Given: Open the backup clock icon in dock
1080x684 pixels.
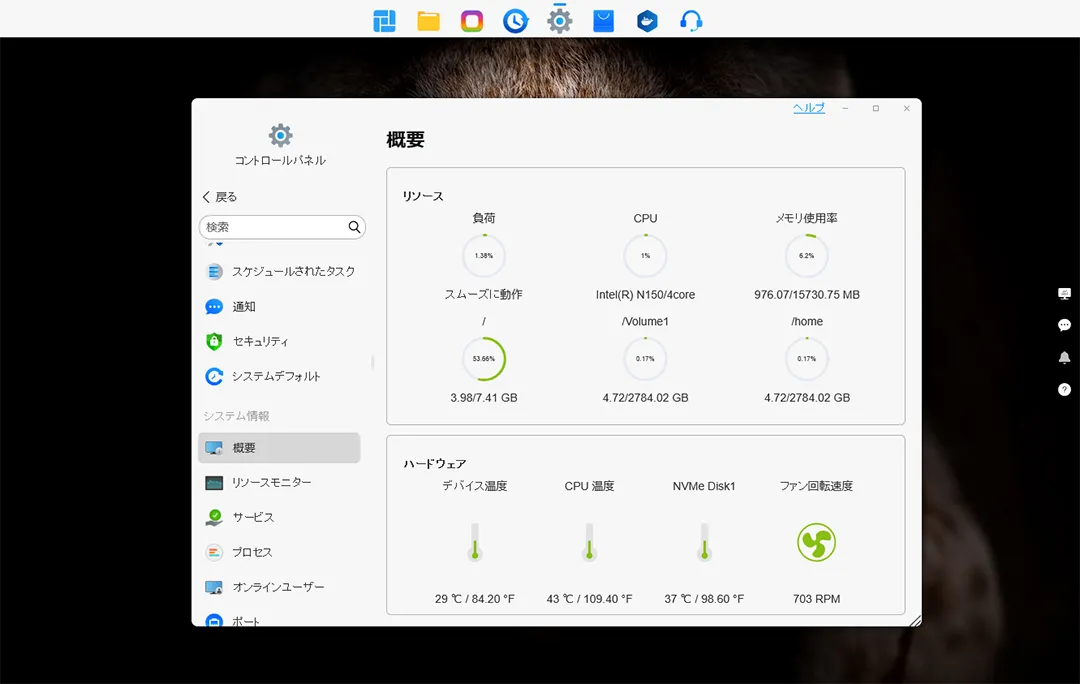Looking at the screenshot, I should coord(515,21).
